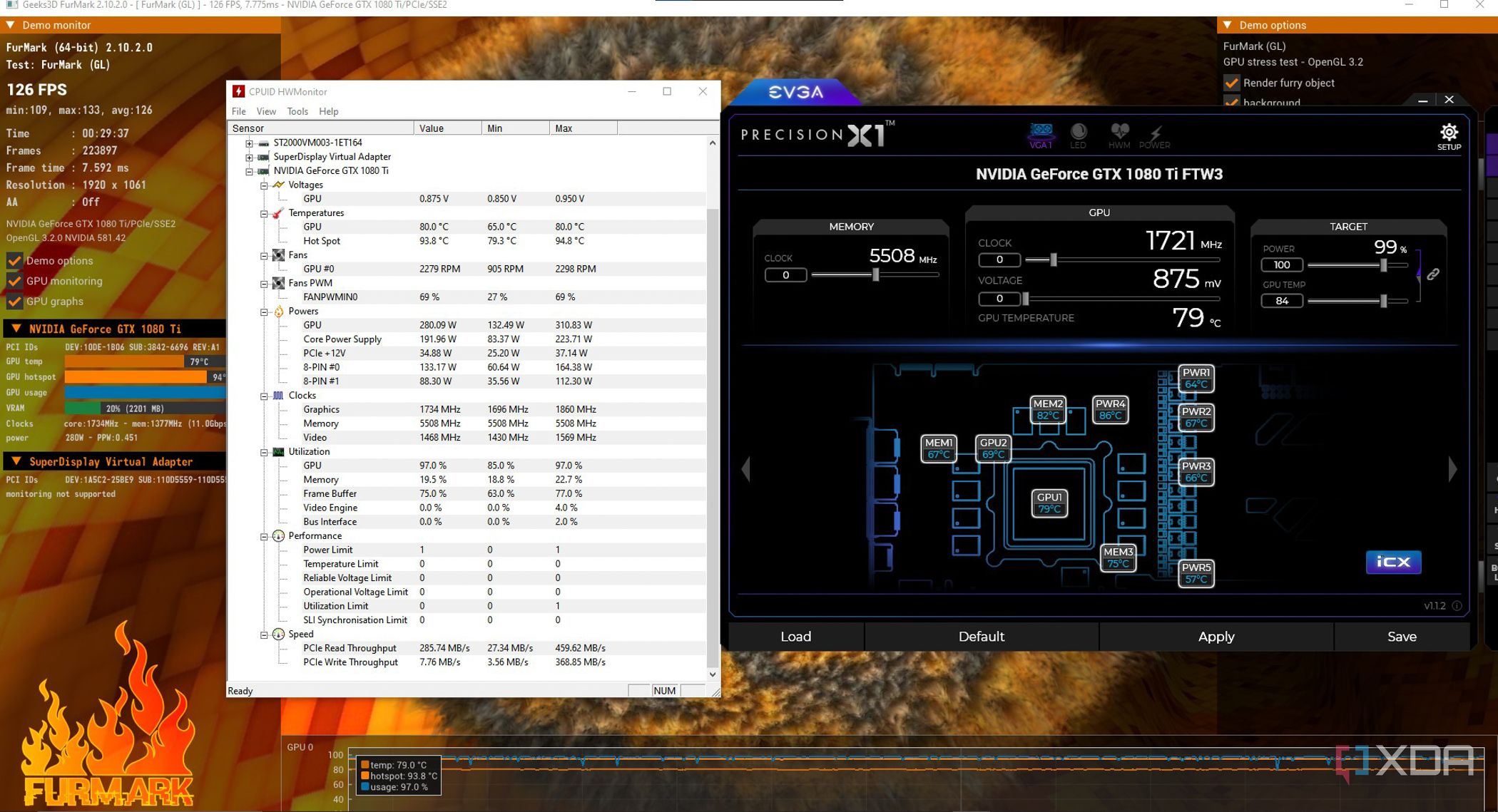Collapse the NVIDIA GeForce GTX 1080 Ti tree node
Viewport: 1498px width, 812px height.
[x=249, y=171]
